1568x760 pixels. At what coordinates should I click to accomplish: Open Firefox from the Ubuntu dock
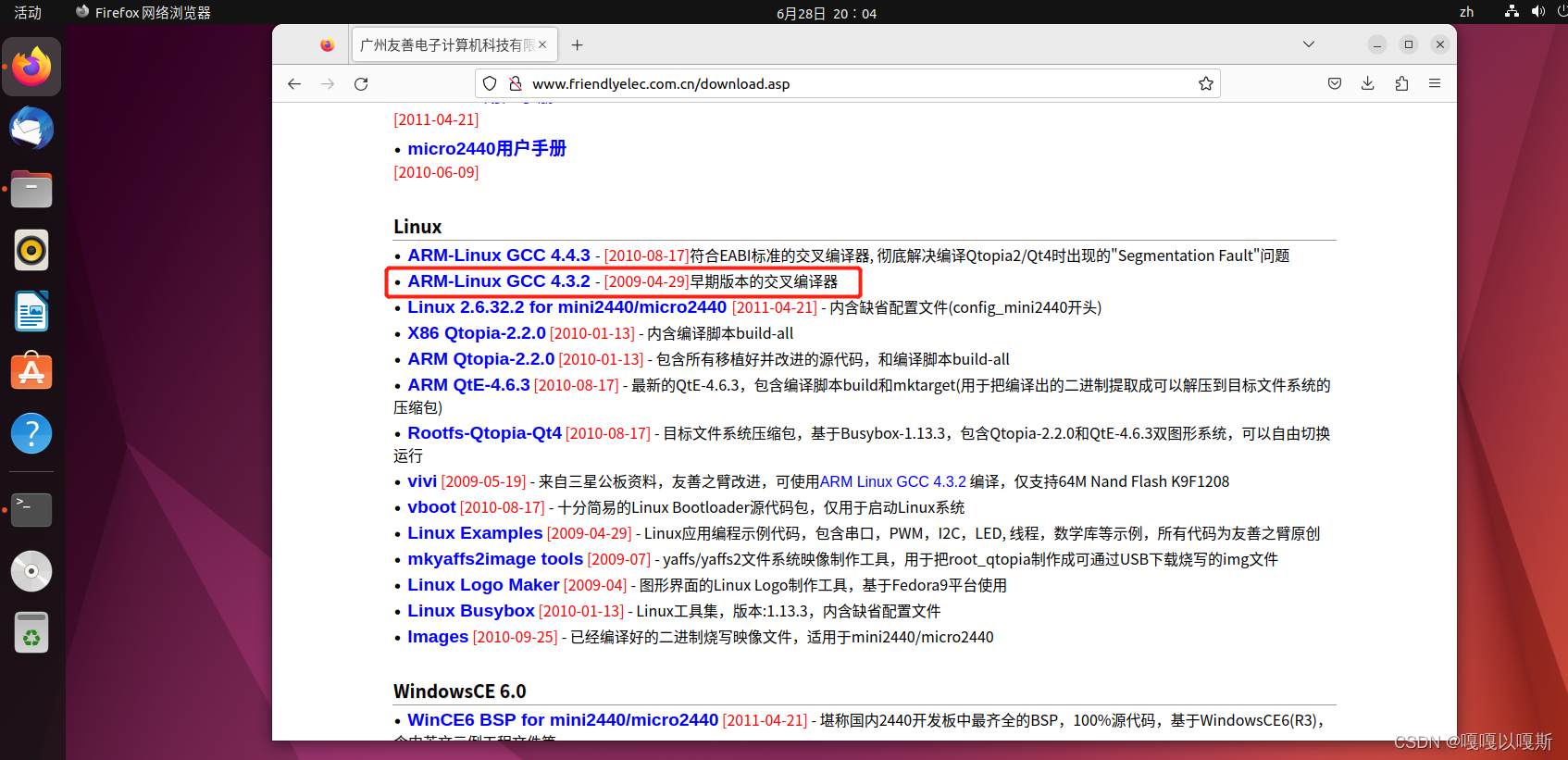(31, 67)
